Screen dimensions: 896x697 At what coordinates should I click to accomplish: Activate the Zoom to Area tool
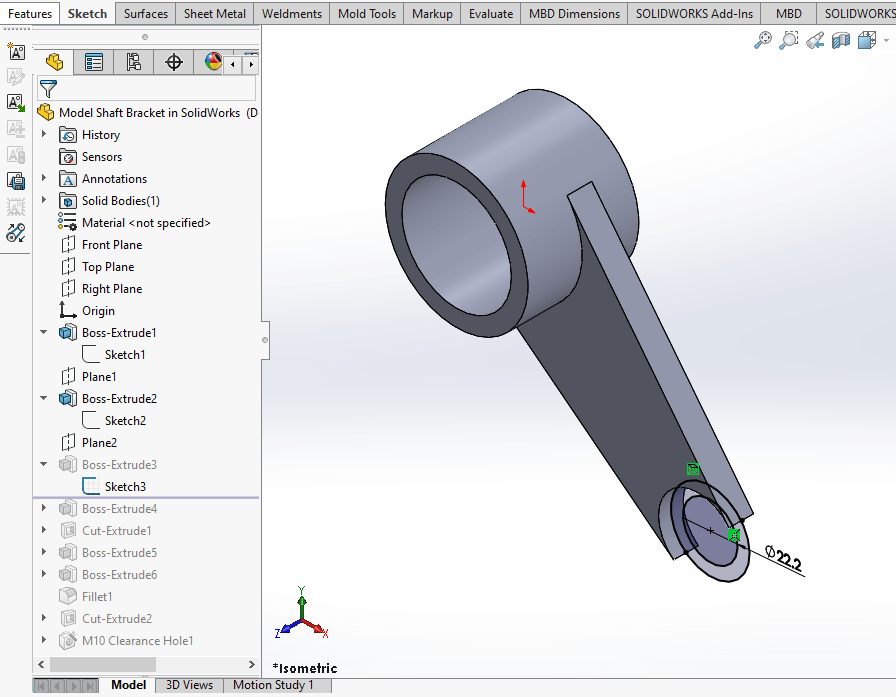coord(788,40)
